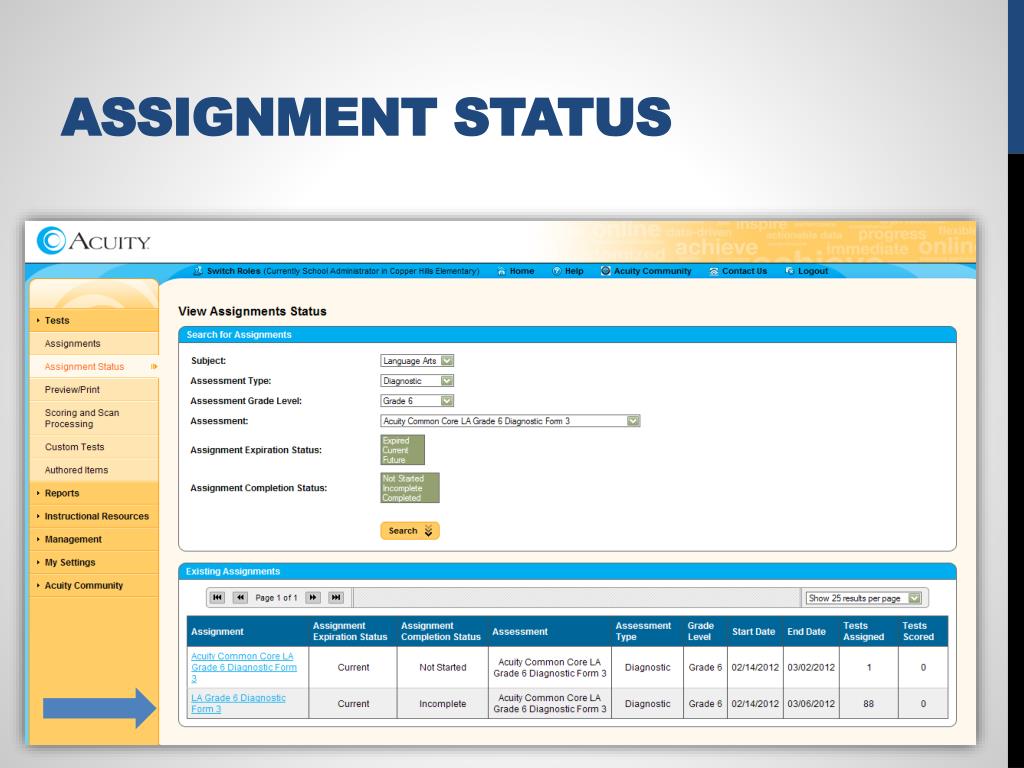Click the Acuity logo

[x=93, y=240]
